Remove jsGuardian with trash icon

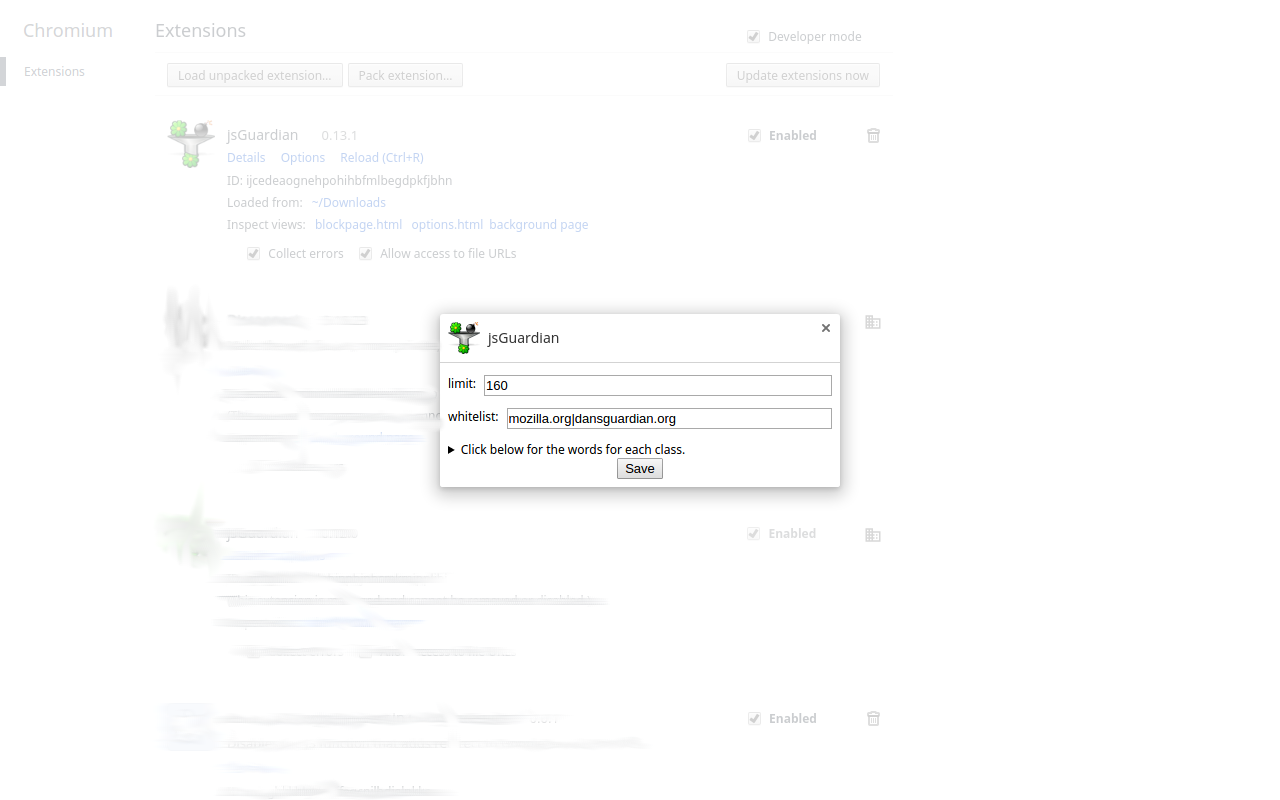pyautogui.click(x=873, y=135)
